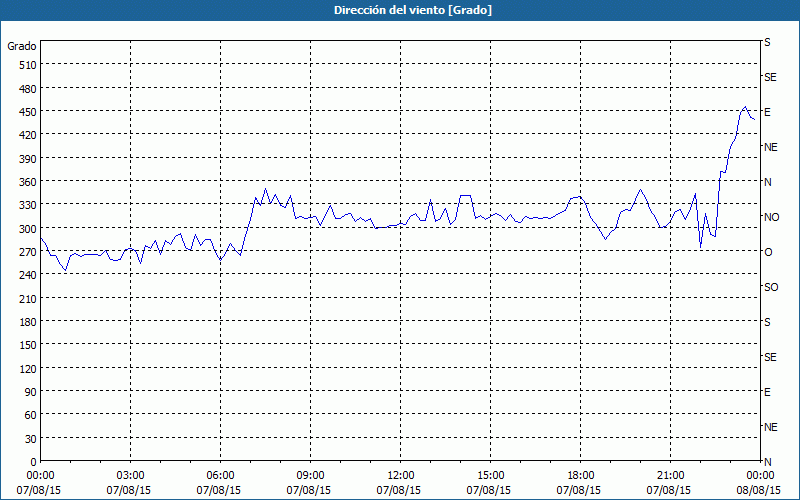Select the 06:00 time label
Image resolution: width=800 pixels, height=500 pixels.
tap(220, 476)
